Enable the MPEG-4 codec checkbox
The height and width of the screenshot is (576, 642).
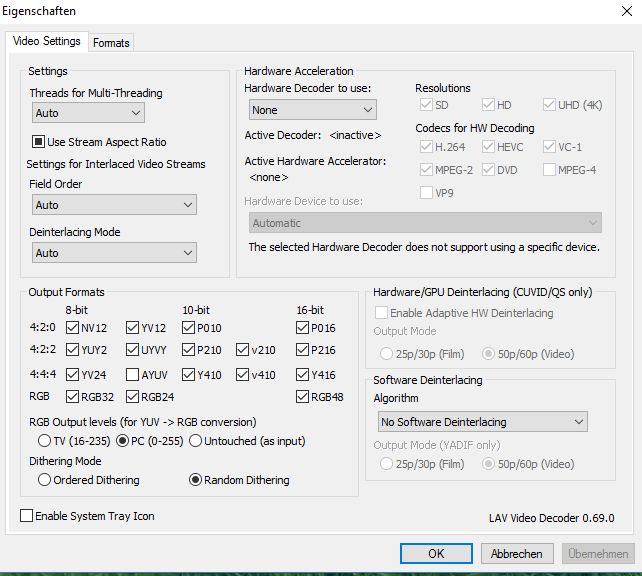[549, 169]
